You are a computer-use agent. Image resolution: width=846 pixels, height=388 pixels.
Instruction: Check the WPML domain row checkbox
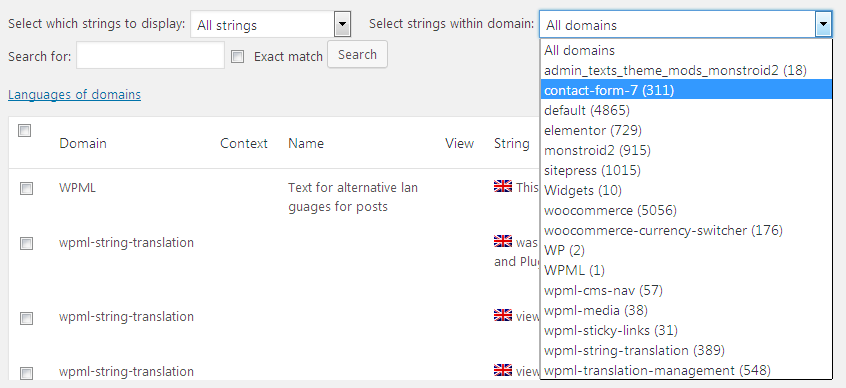[x=26, y=188]
